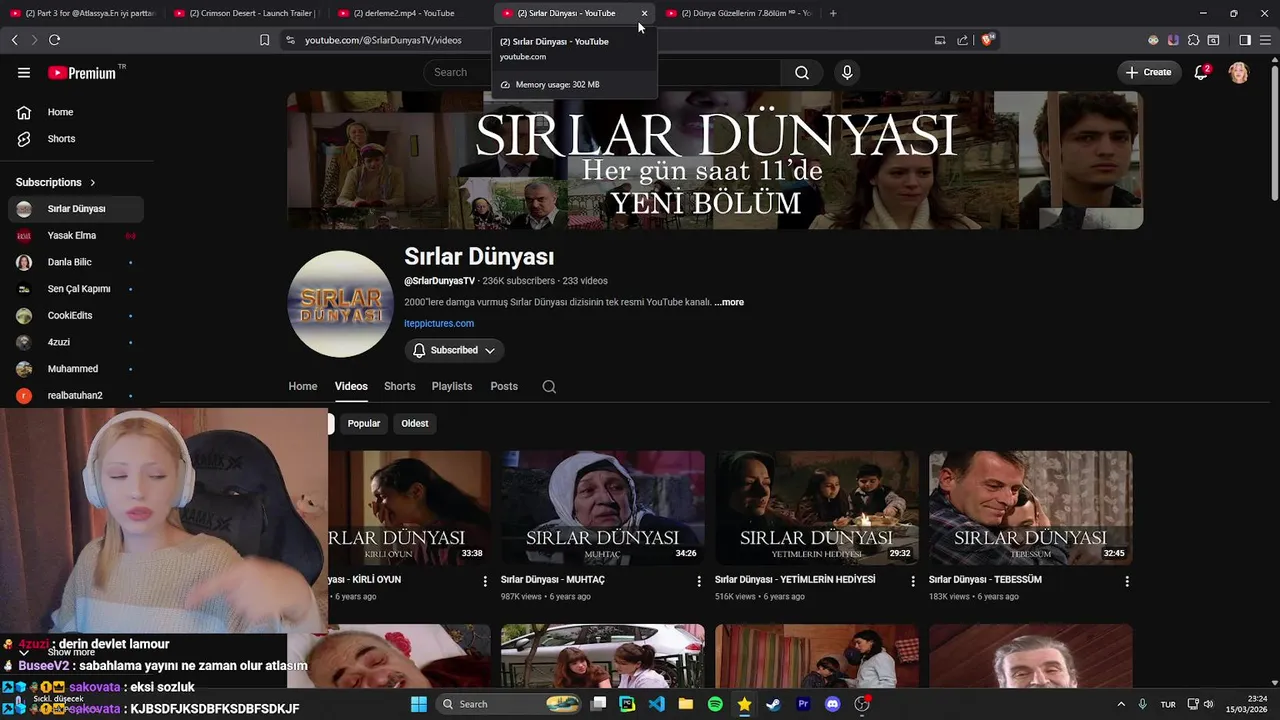Click the Sırlar Dünyası channel avatar
This screenshot has width=1280, height=720.
coord(340,304)
